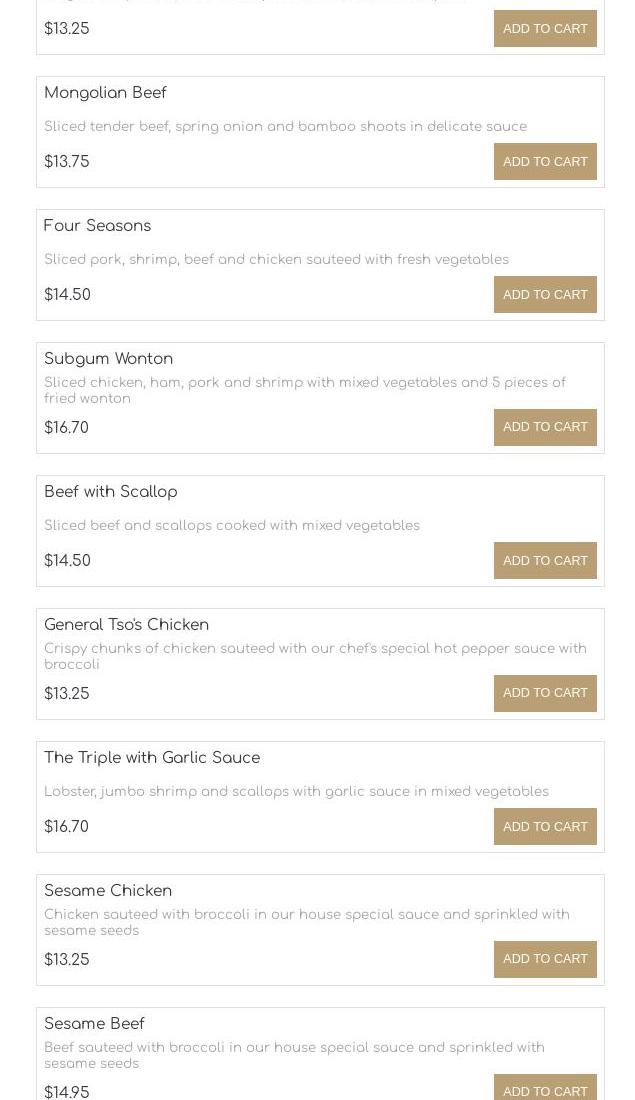Click the Sesame Beef item title
635x1100 pixels.
(x=94, y=1024)
